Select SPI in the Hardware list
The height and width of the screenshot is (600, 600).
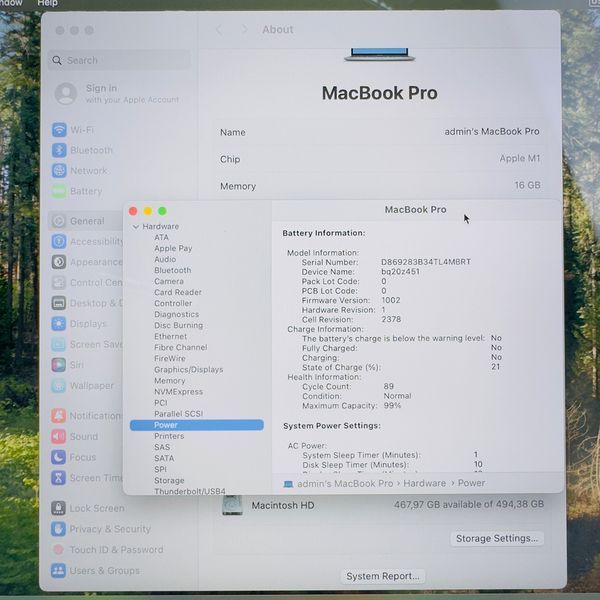160,469
